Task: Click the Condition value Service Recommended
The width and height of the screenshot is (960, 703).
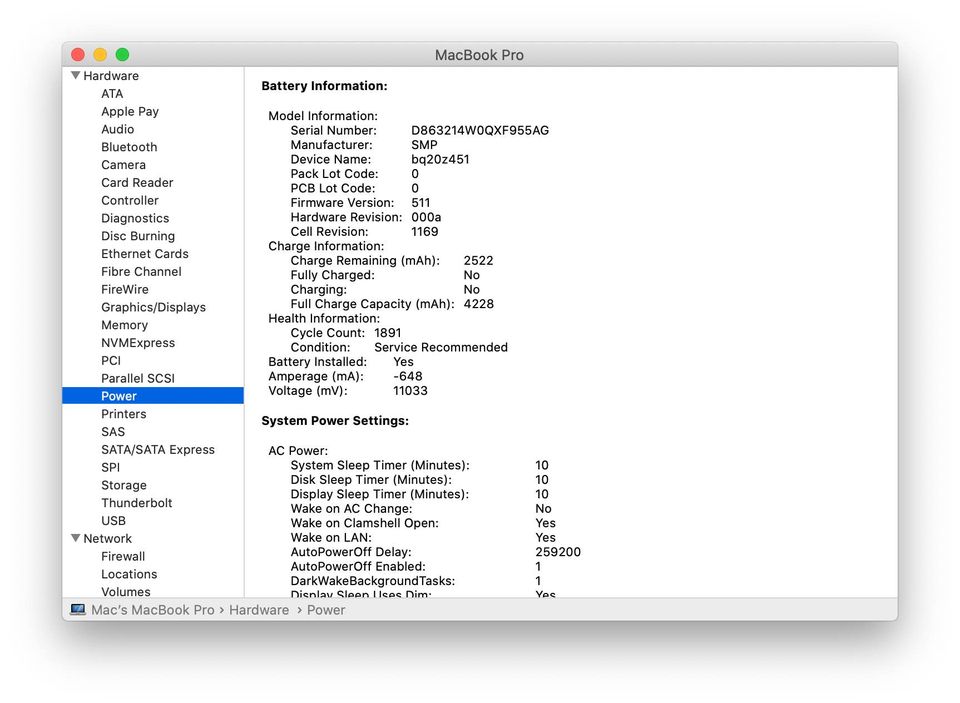Action: [x=441, y=347]
